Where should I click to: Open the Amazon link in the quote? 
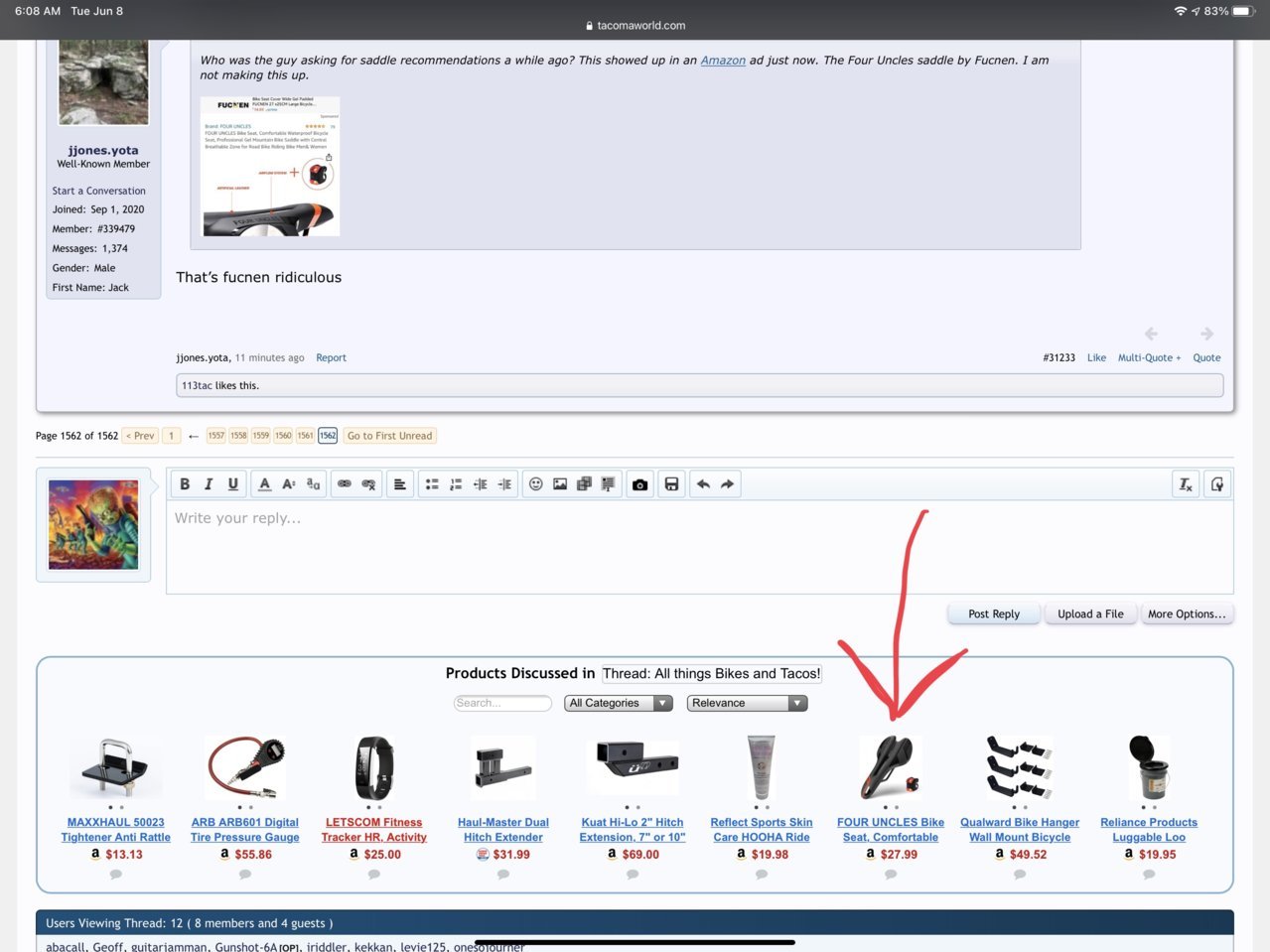723,61
